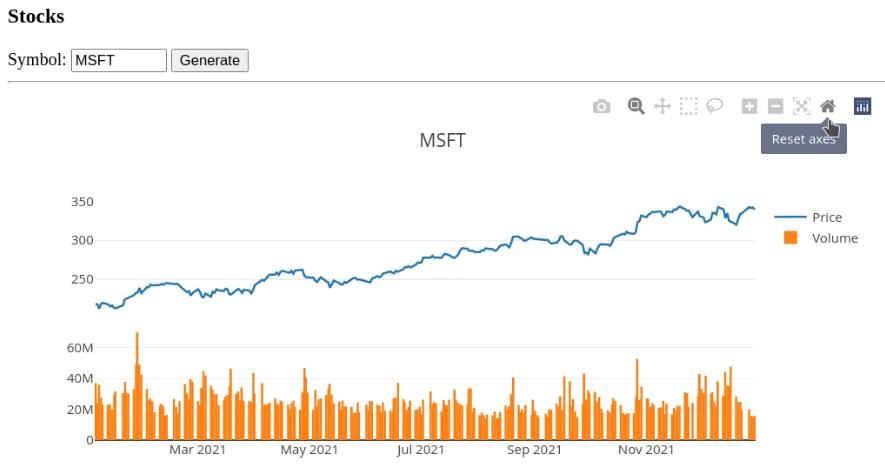Select the Zoom magnifier tool
The width and height of the screenshot is (885, 469).
636,106
